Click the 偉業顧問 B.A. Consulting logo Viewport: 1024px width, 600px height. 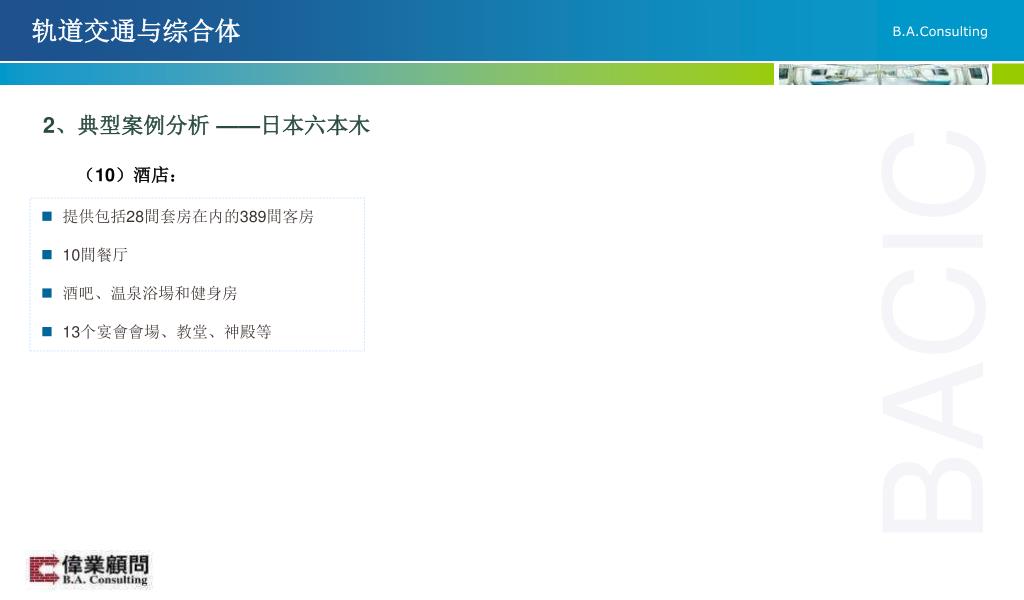click(x=89, y=570)
